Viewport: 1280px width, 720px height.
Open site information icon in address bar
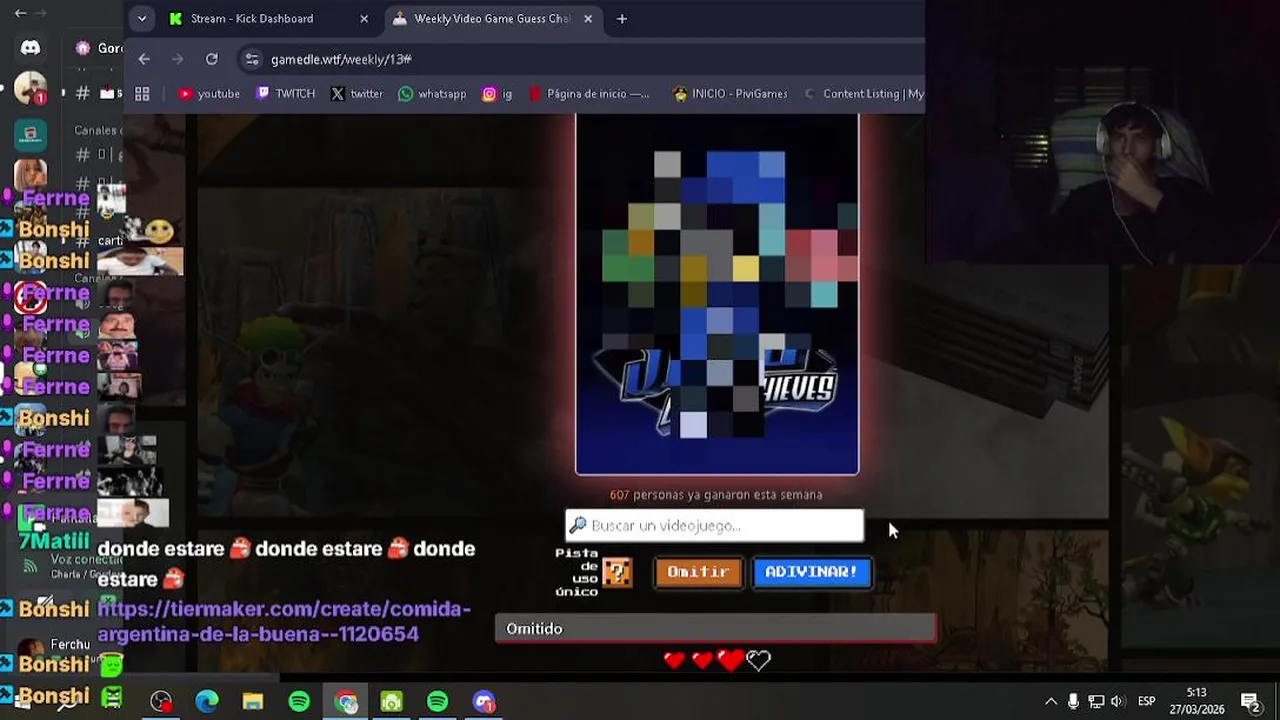[252, 59]
